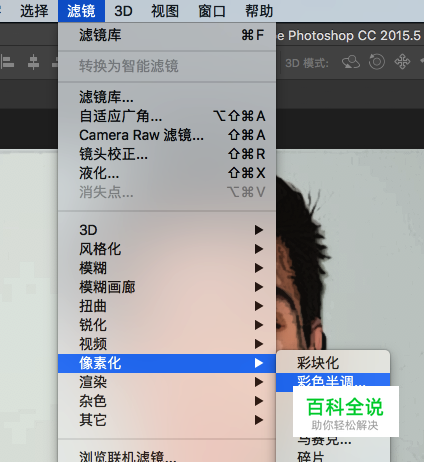This screenshot has height=462, width=424.
Task: Open the 窗口 menu
Action: point(212,11)
